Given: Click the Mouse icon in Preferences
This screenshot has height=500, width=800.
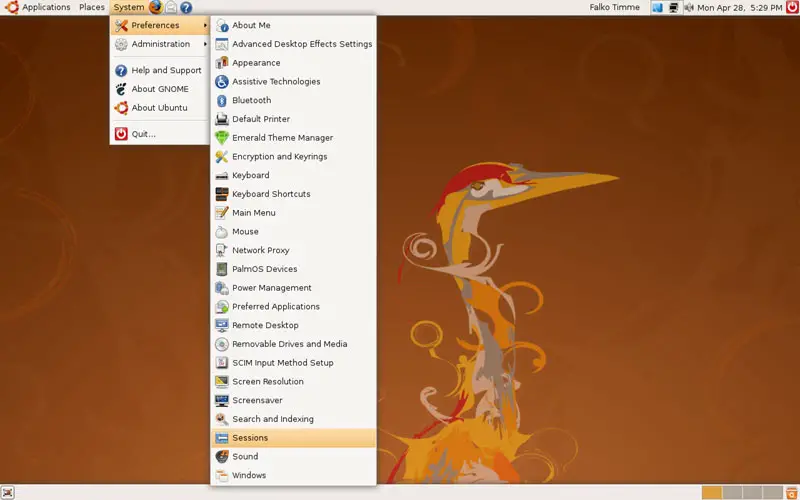Looking at the screenshot, I should pyautogui.click(x=222, y=232).
